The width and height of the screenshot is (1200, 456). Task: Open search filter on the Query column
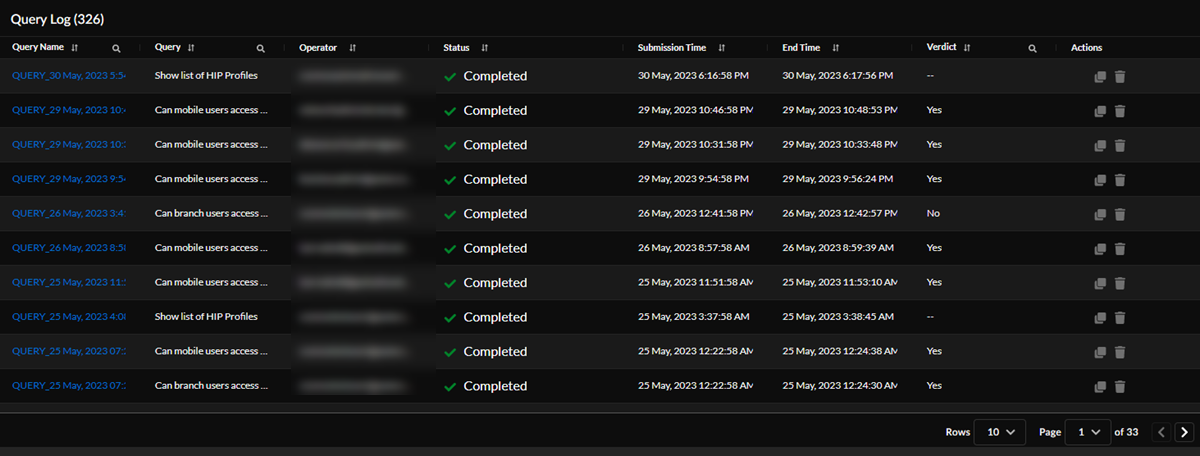(x=261, y=48)
